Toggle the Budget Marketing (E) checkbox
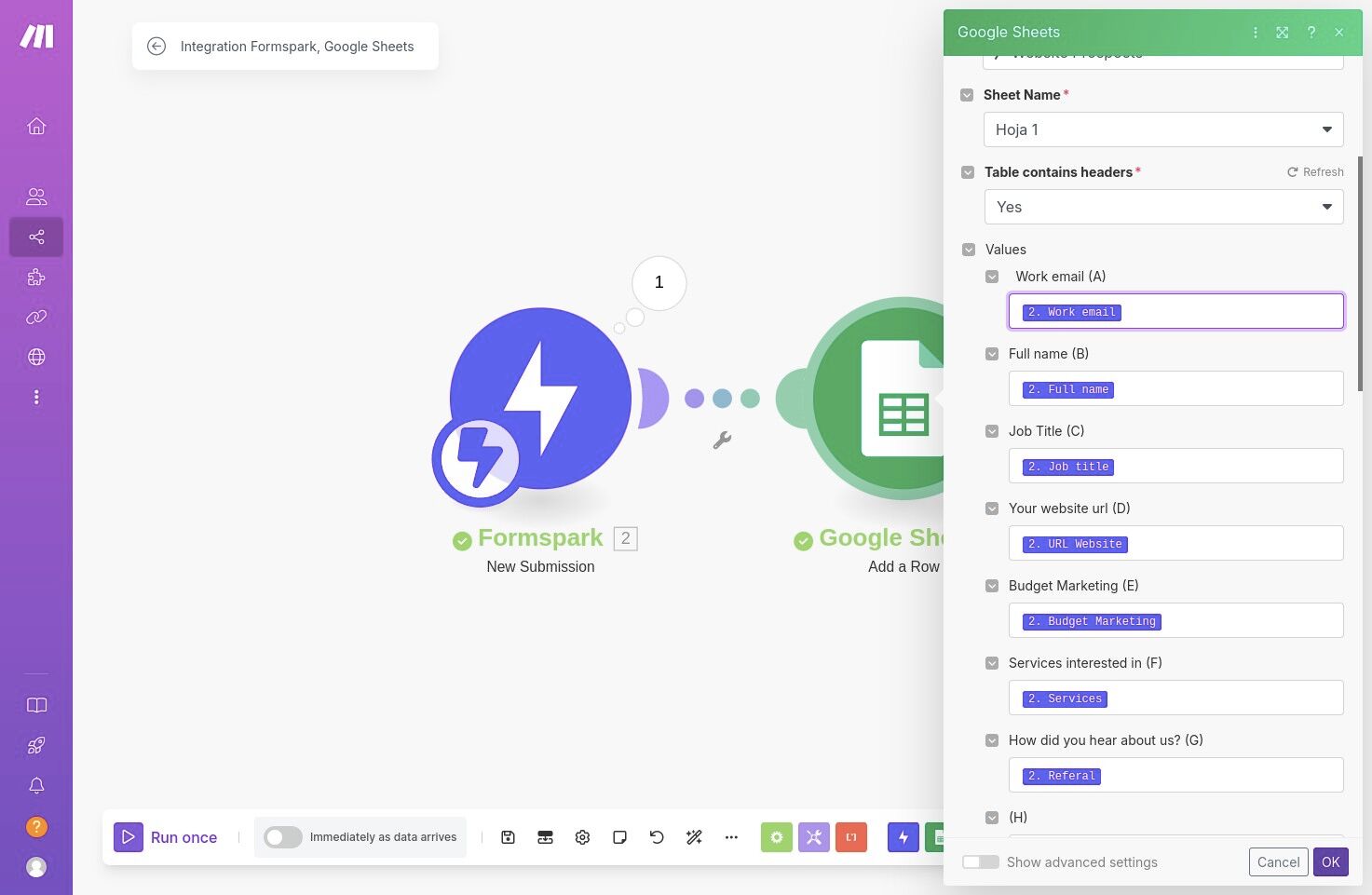Viewport: 1372px width, 895px height. click(x=992, y=586)
